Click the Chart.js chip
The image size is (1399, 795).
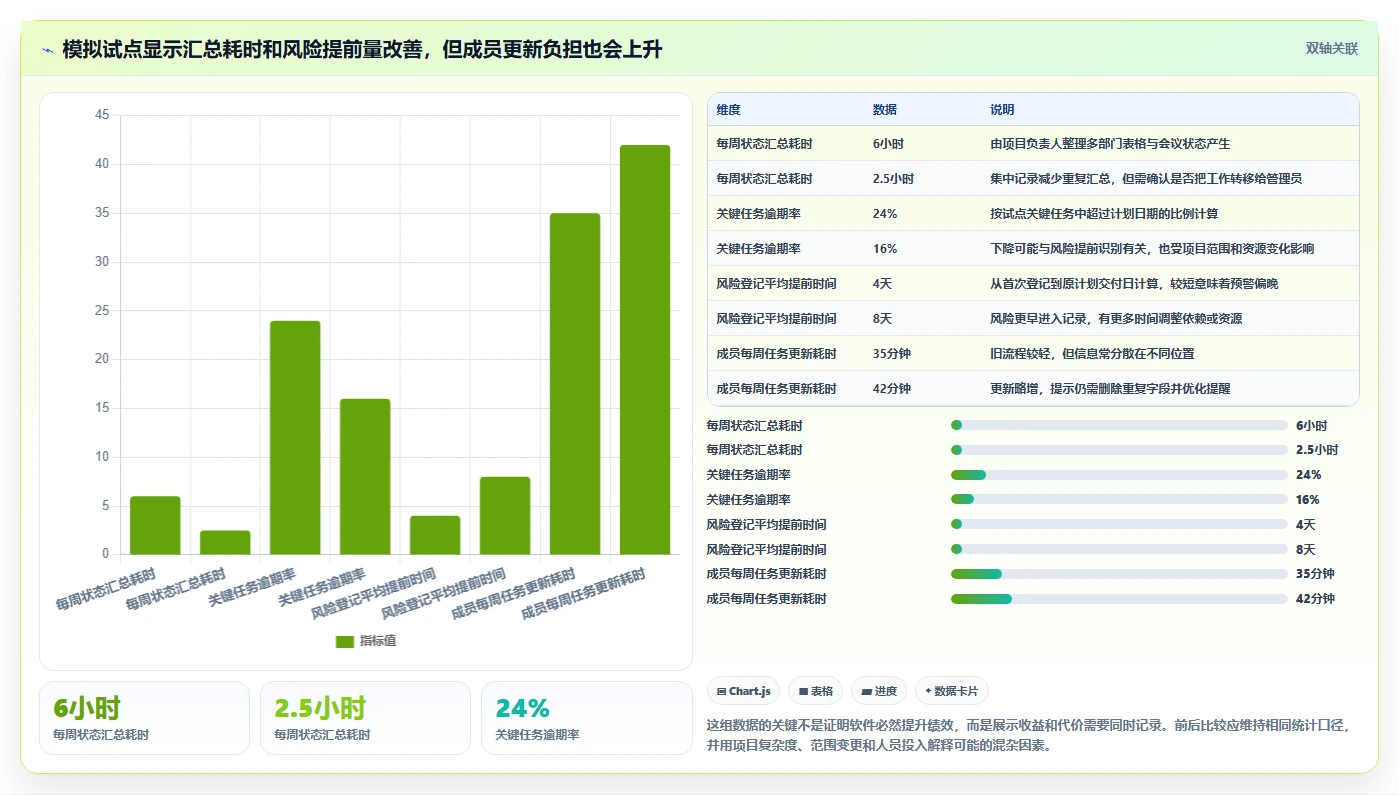coord(743,691)
